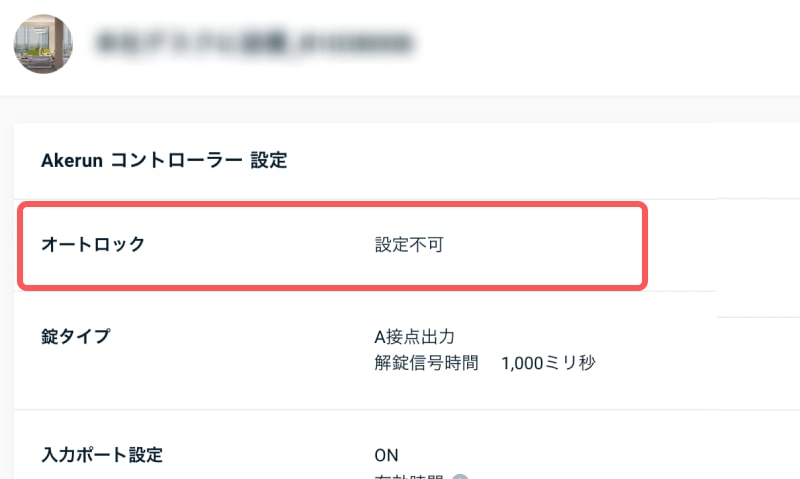Click the help icon beside 有効時間
This screenshot has height=479, width=800.
point(459,475)
